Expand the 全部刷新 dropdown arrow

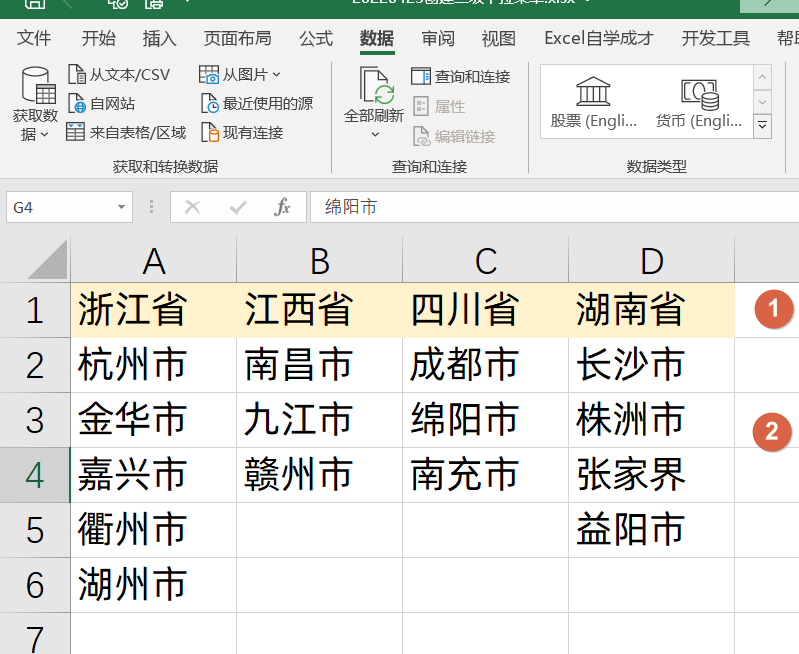[375, 135]
